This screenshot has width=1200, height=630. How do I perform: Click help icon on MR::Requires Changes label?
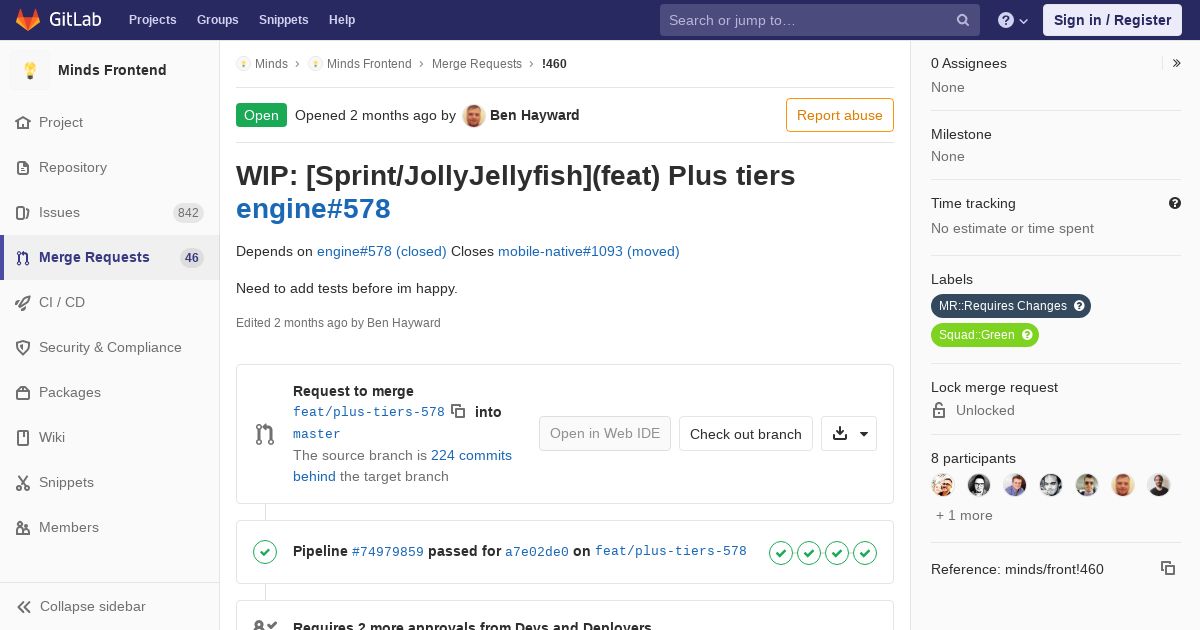point(1079,306)
